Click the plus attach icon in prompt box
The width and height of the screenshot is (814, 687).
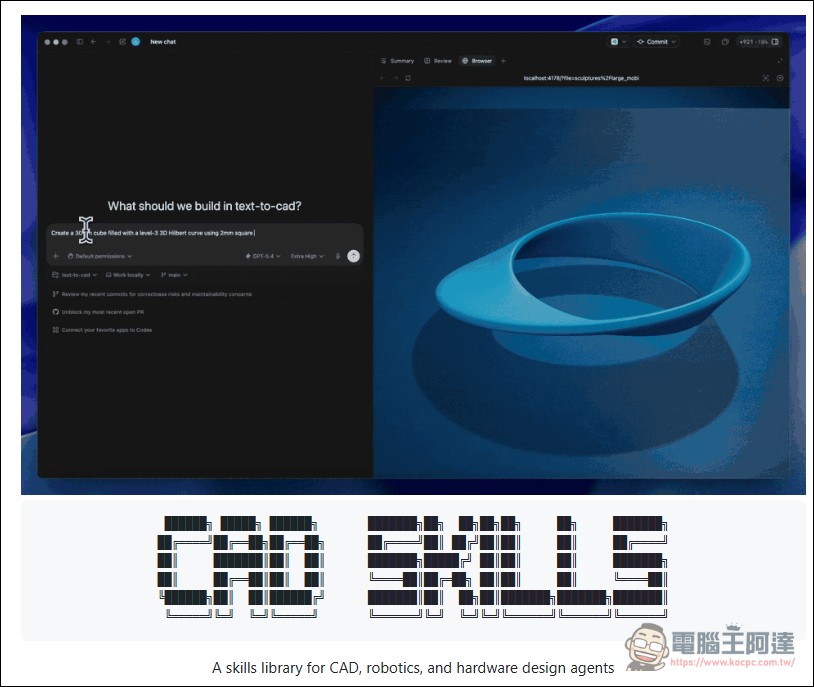[56, 256]
